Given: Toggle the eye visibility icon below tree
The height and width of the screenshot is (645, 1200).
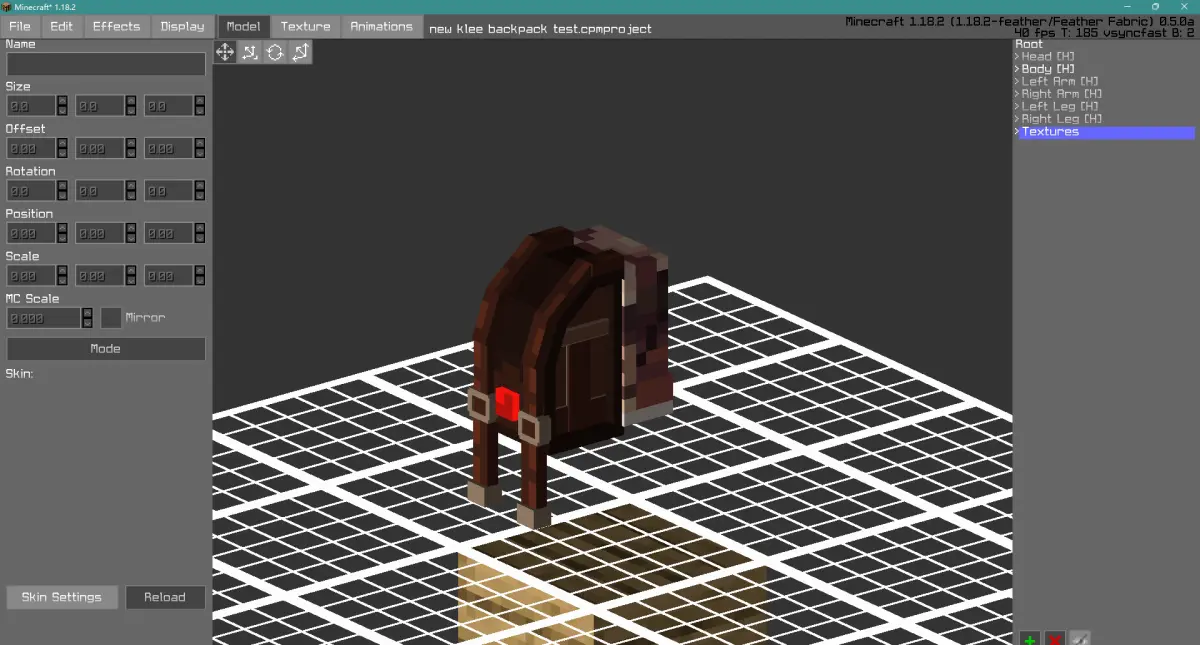Looking at the screenshot, I should pyautogui.click(x=1079, y=639).
